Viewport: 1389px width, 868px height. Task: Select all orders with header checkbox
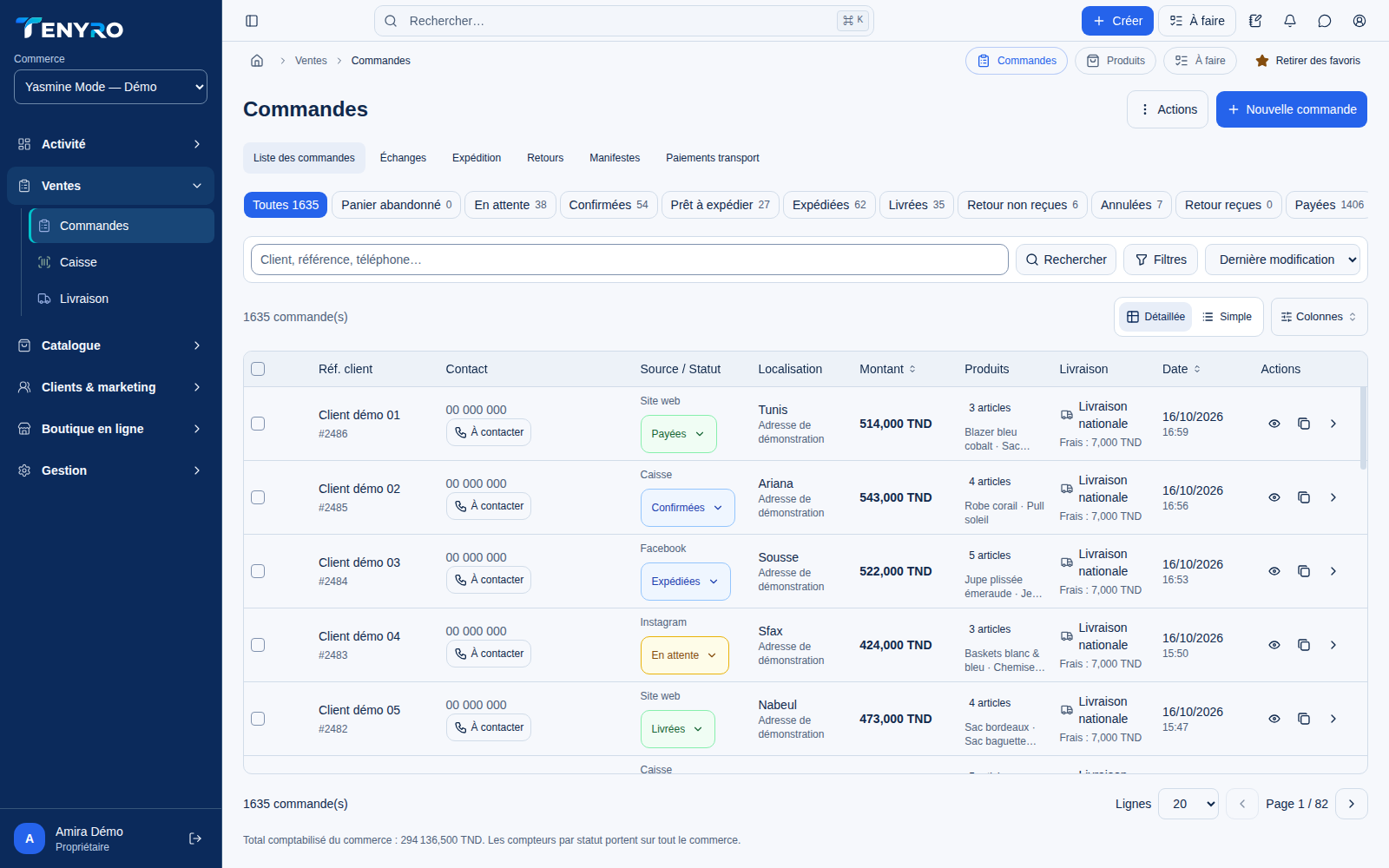click(x=258, y=369)
